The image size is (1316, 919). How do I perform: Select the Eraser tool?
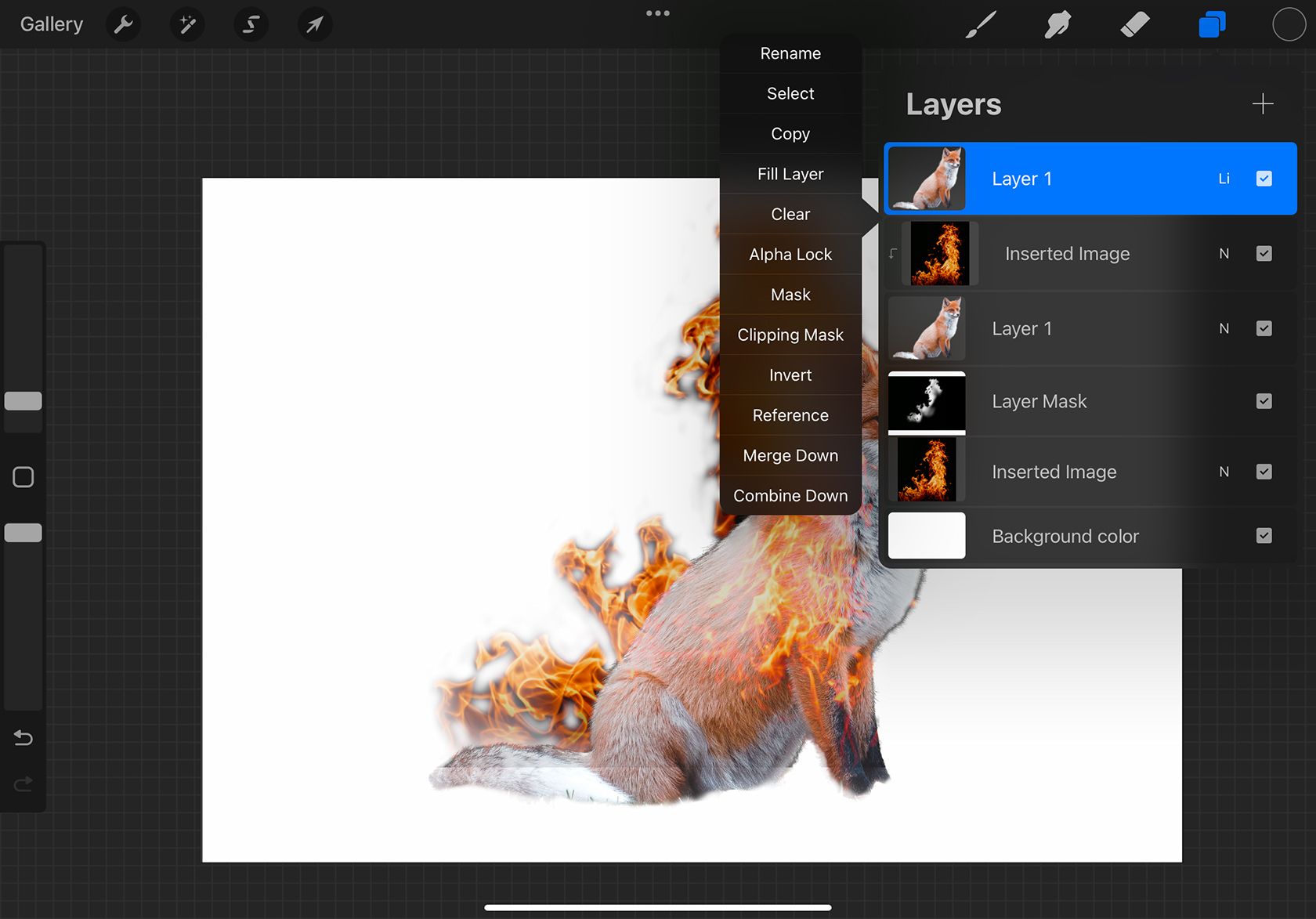click(x=1135, y=24)
